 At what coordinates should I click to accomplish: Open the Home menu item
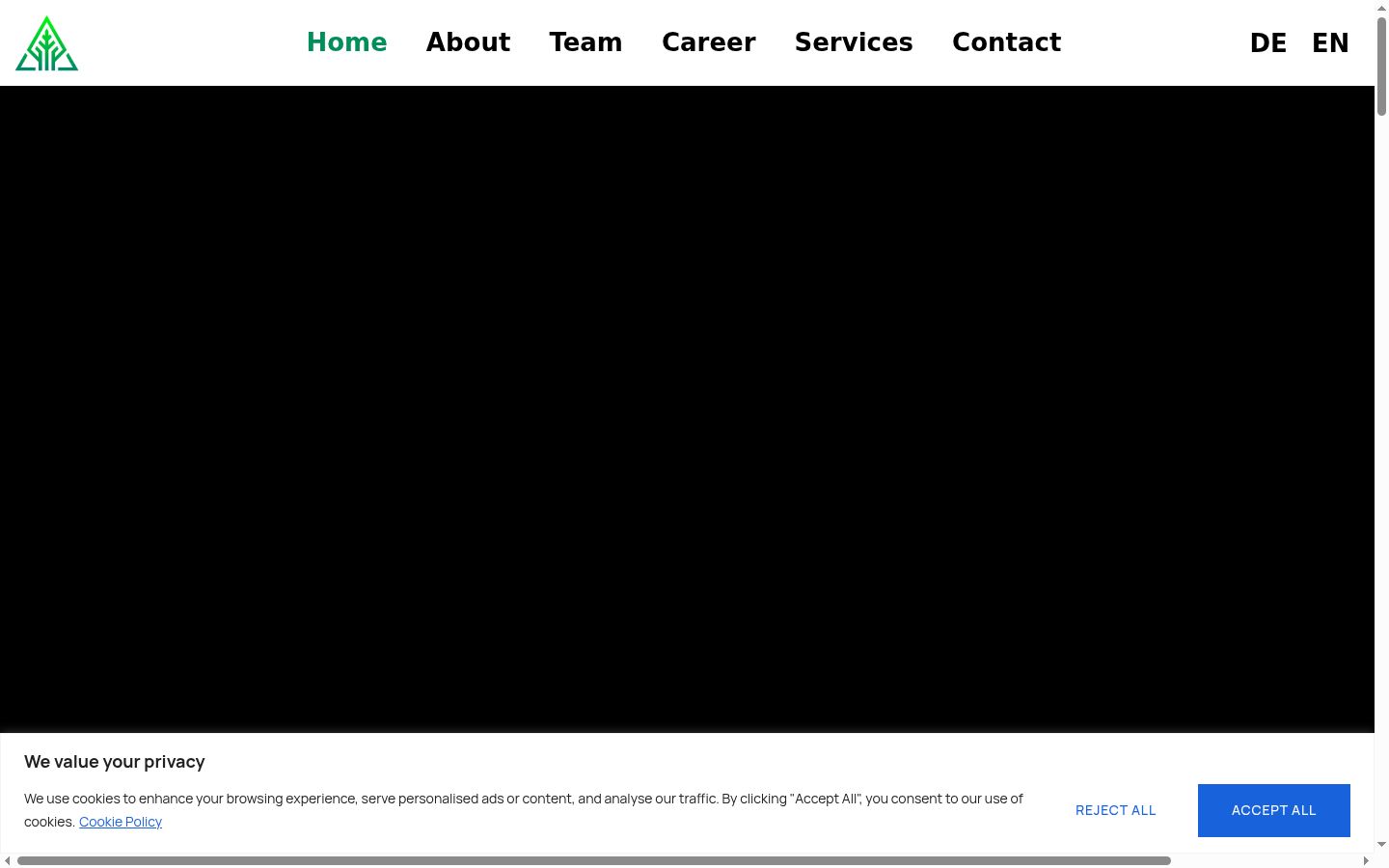coord(346,42)
